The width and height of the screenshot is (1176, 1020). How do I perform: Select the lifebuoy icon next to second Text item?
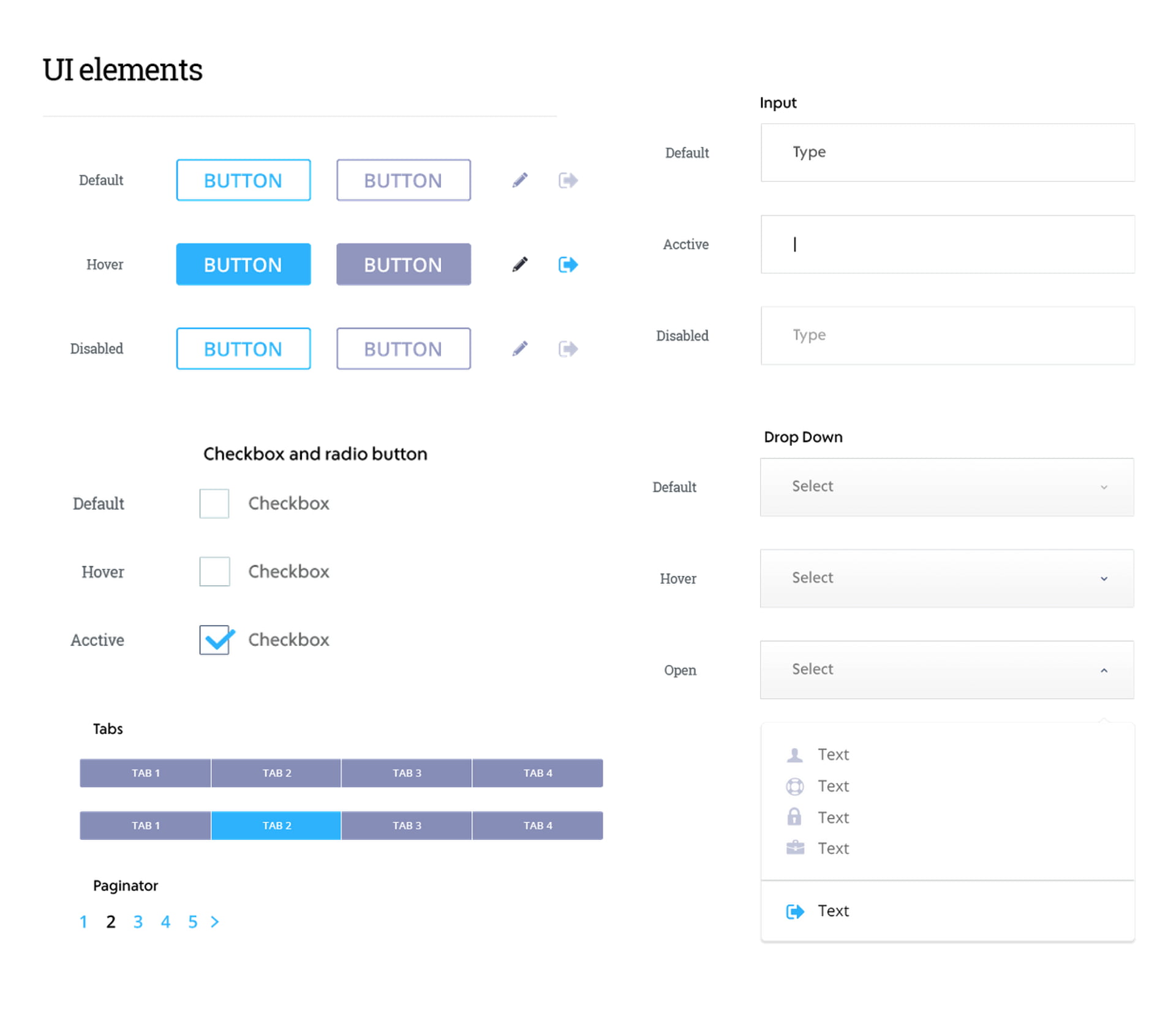click(794, 786)
